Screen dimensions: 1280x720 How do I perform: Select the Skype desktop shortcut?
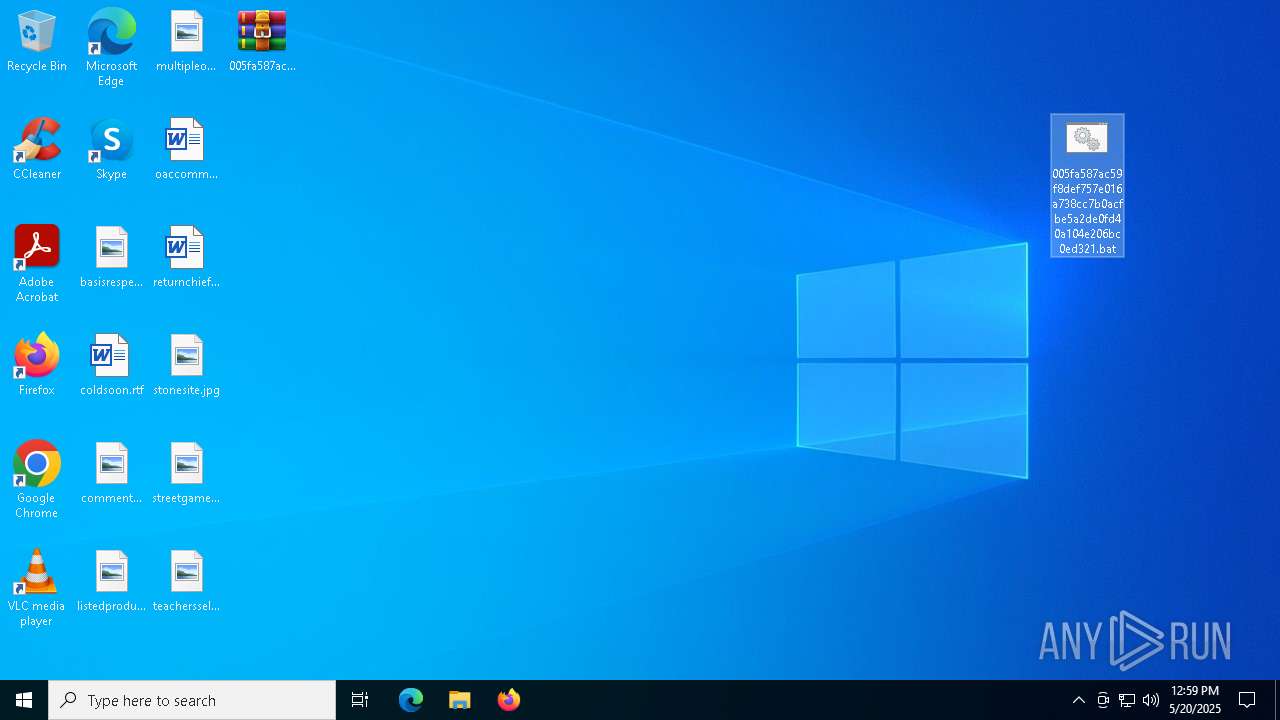coord(111,149)
